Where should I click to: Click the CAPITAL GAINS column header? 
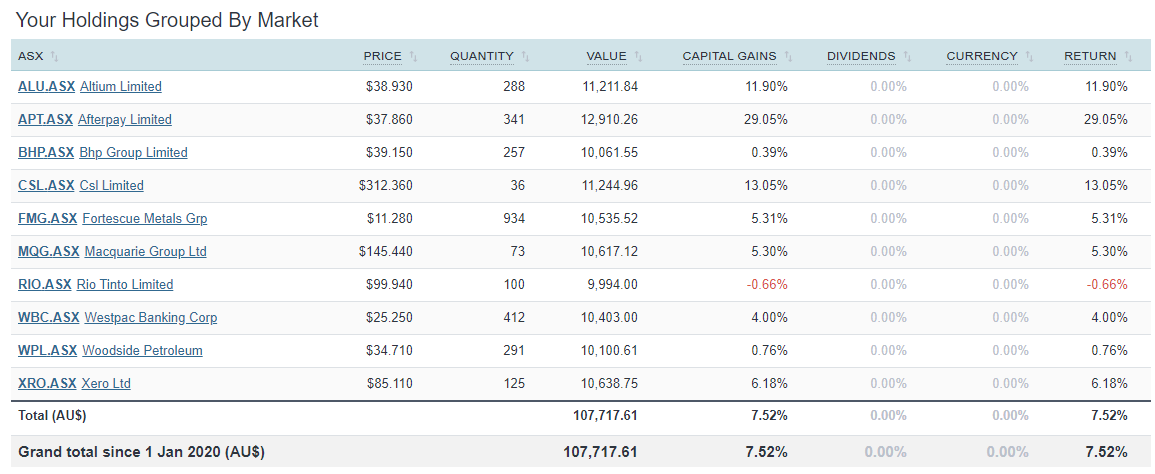pyautogui.click(x=729, y=56)
